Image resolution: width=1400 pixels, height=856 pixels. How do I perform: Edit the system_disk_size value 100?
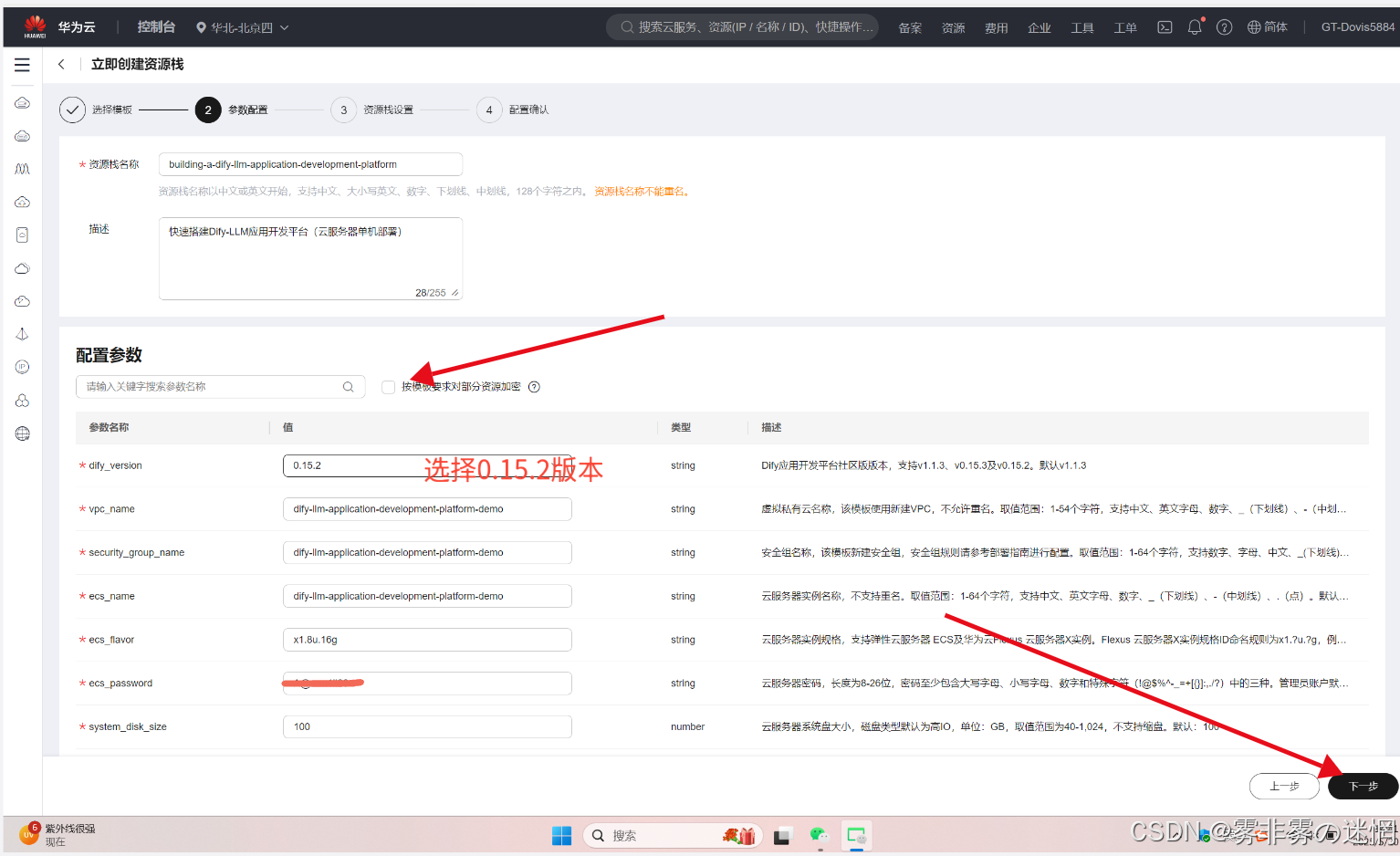[x=427, y=726]
